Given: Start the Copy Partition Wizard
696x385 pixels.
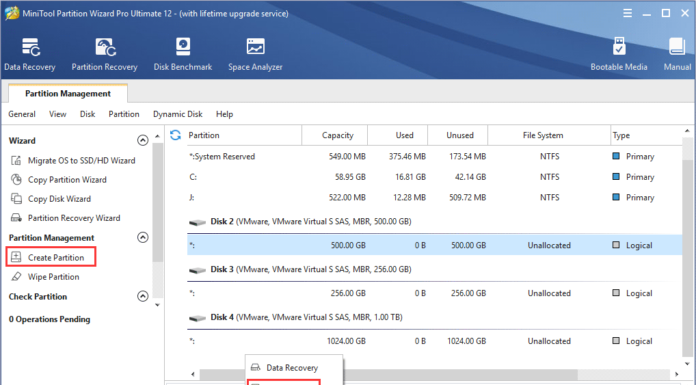Looking at the screenshot, I should (67, 179).
